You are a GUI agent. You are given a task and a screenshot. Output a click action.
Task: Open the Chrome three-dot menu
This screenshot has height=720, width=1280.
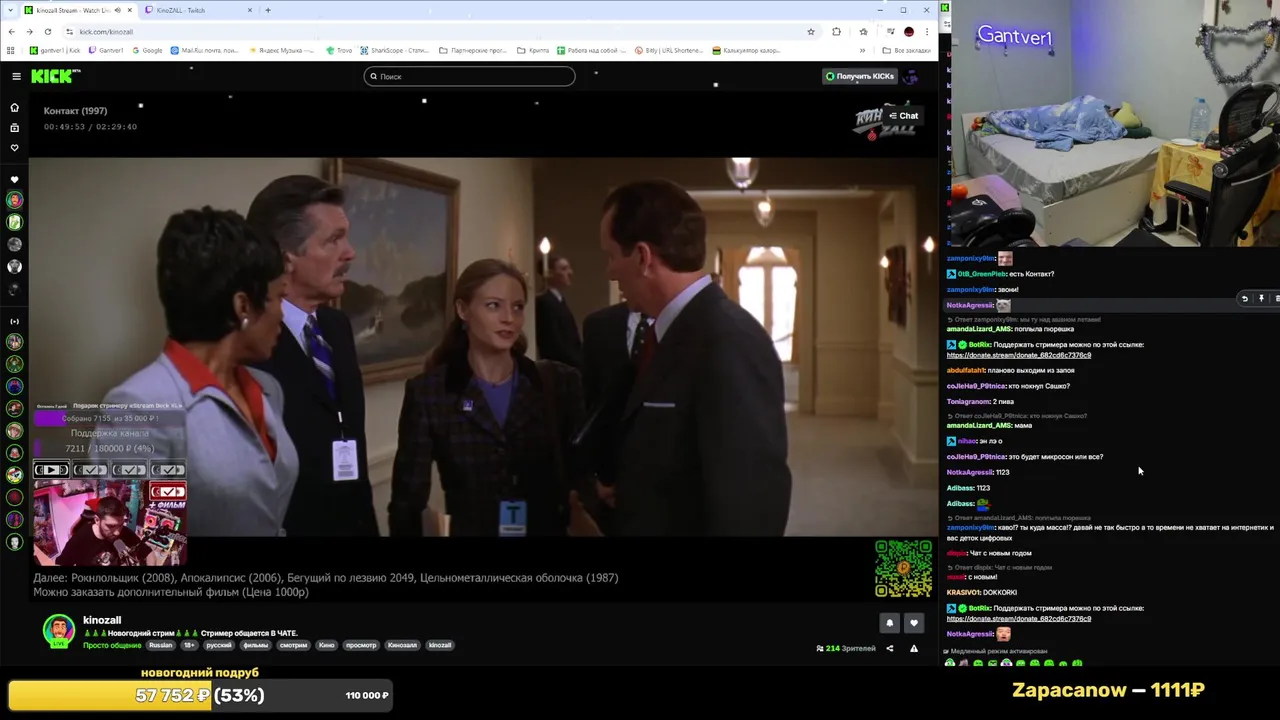pos(926,31)
